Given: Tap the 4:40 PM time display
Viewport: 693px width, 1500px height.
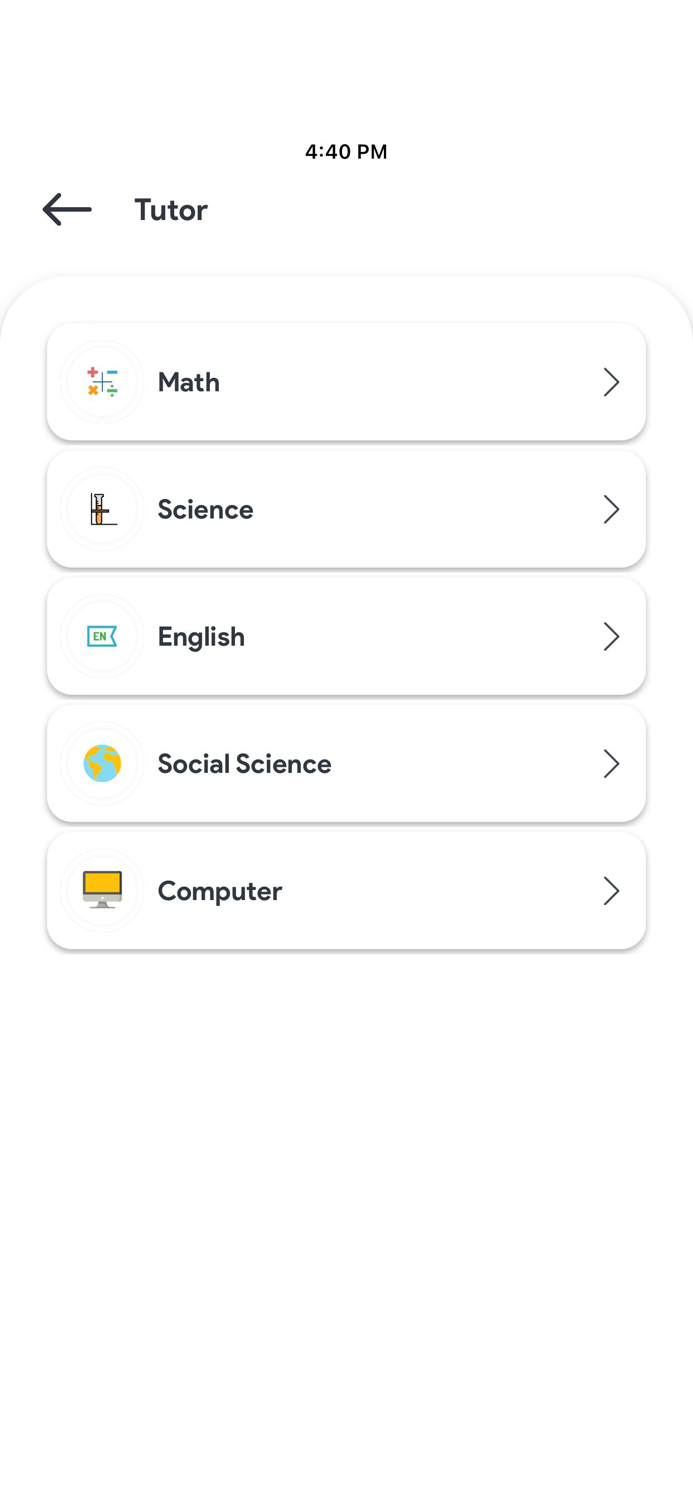Looking at the screenshot, I should click(346, 152).
